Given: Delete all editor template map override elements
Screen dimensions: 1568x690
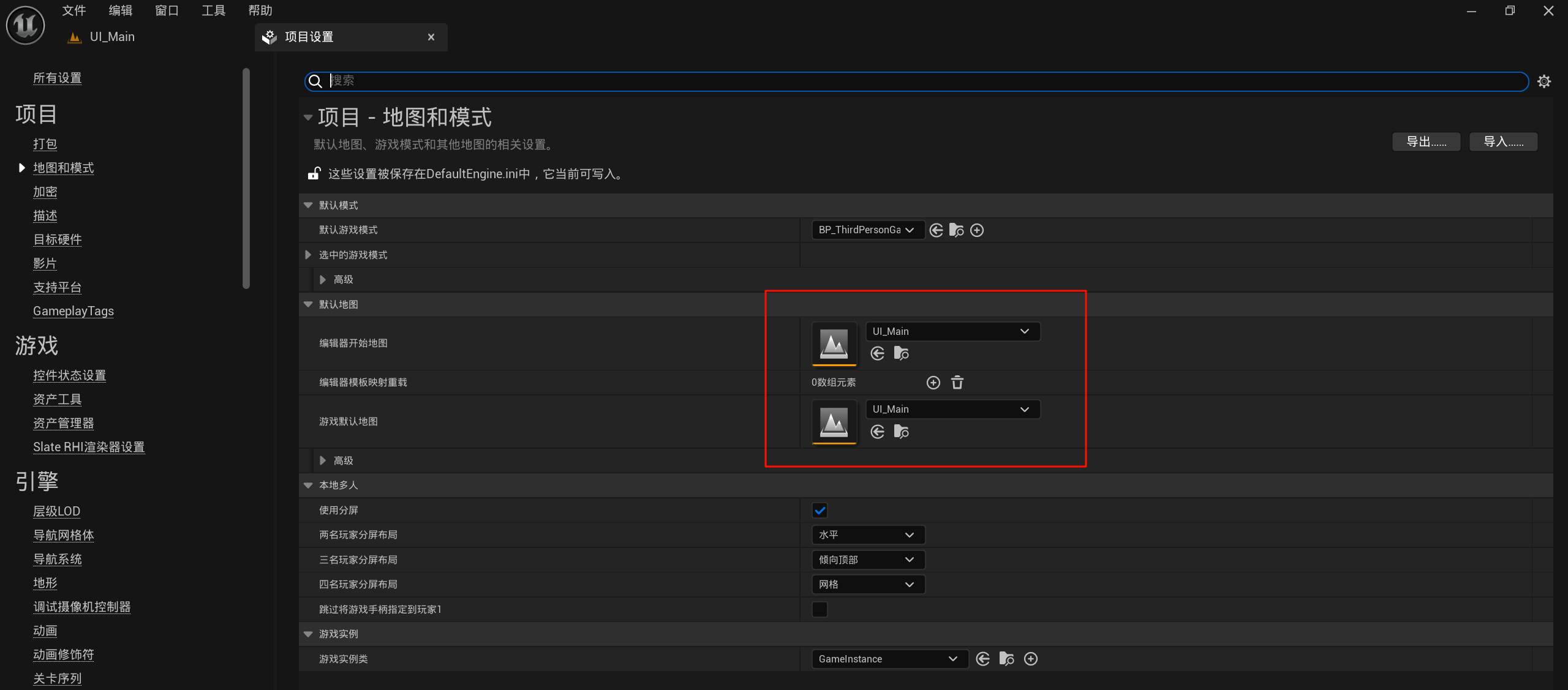Looking at the screenshot, I should (957, 383).
